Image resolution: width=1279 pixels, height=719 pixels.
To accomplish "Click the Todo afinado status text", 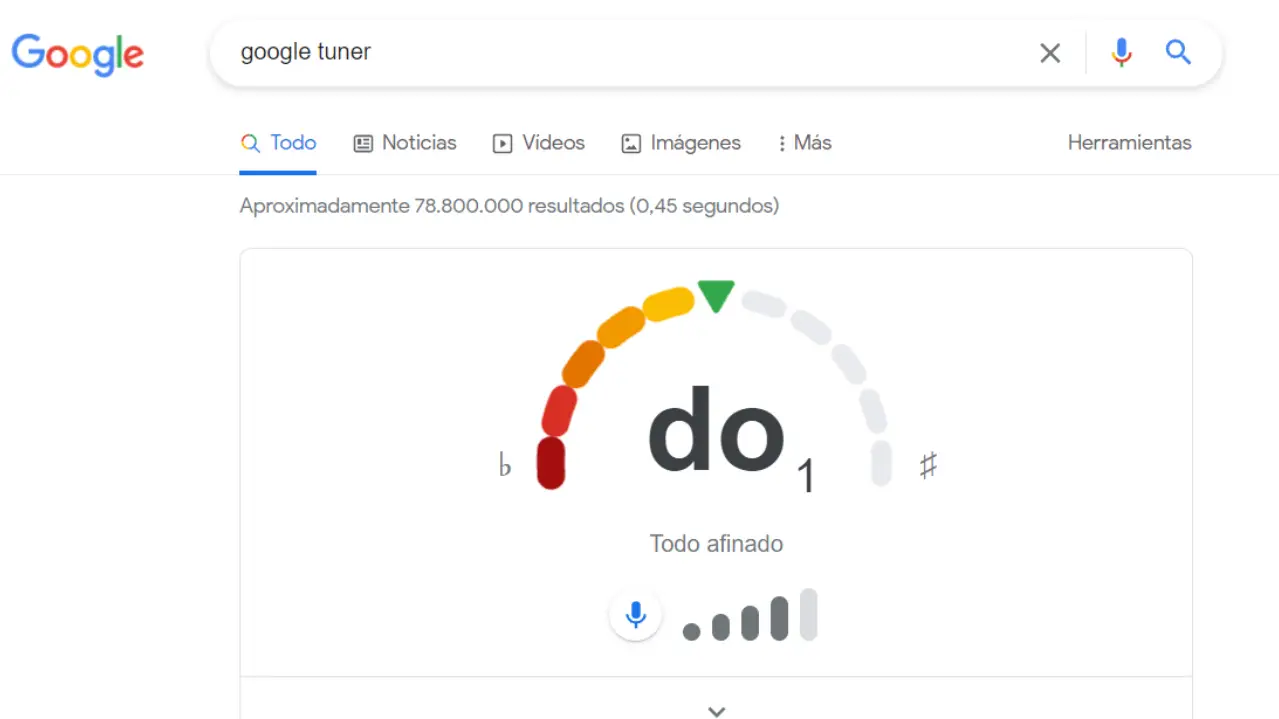I will tap(716, 544).
